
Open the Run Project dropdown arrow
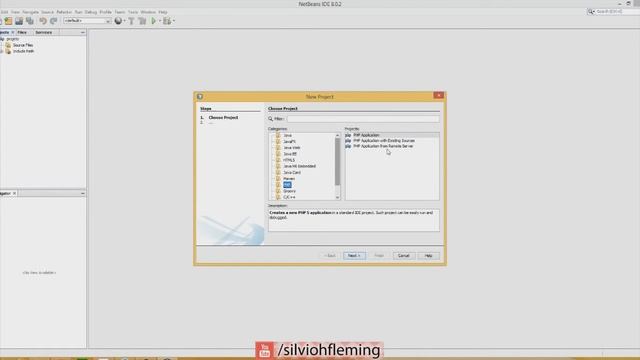point(160,21)
